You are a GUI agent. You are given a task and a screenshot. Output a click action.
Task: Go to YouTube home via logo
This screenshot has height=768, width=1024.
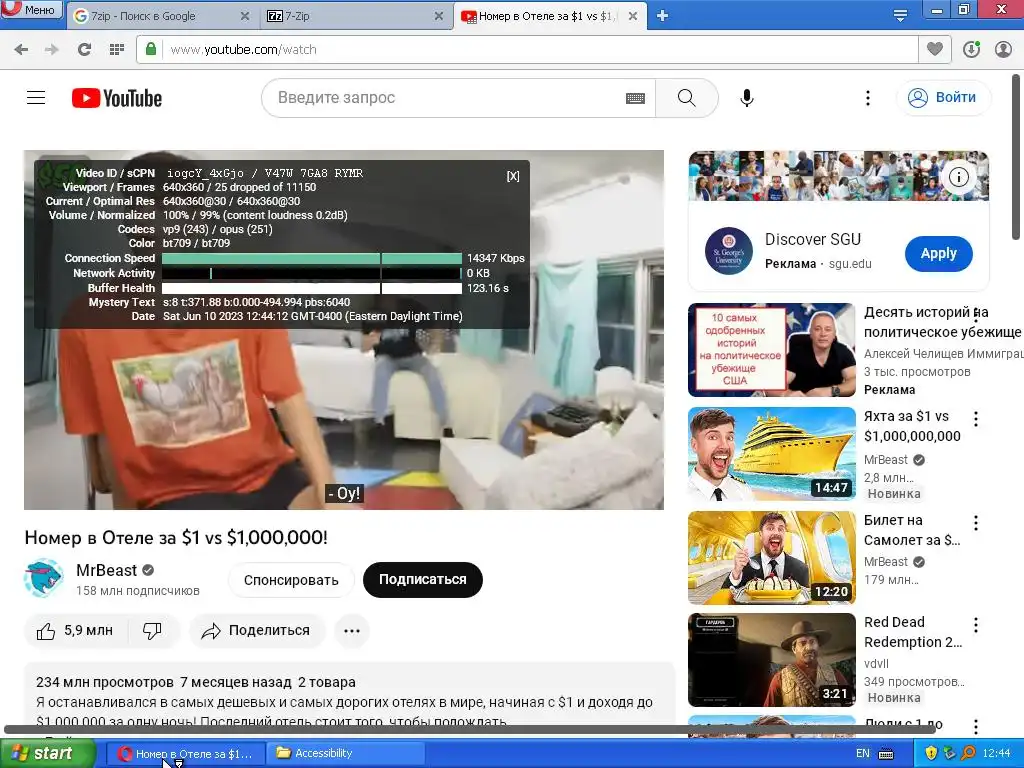(x=117, y=98)
